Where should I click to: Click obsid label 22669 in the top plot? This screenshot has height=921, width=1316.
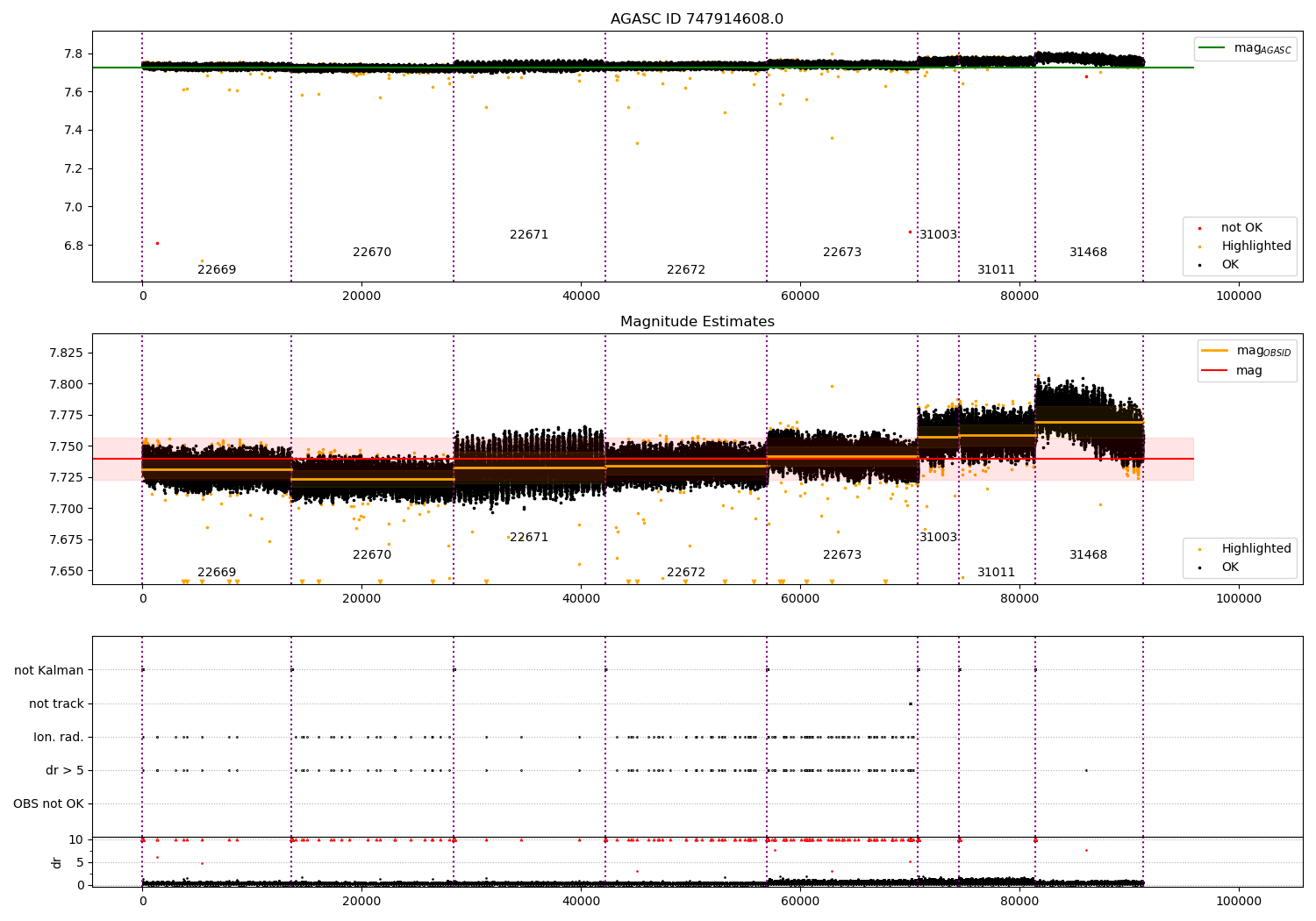coord(217,270)
